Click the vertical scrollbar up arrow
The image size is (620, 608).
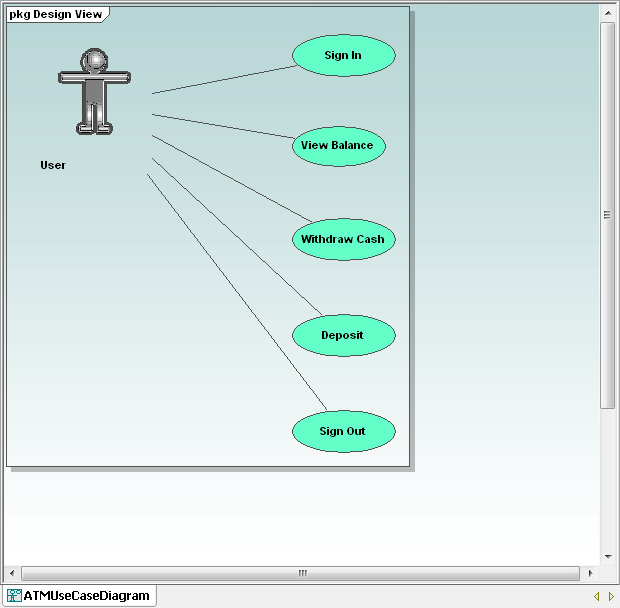[x=608, y=13]
